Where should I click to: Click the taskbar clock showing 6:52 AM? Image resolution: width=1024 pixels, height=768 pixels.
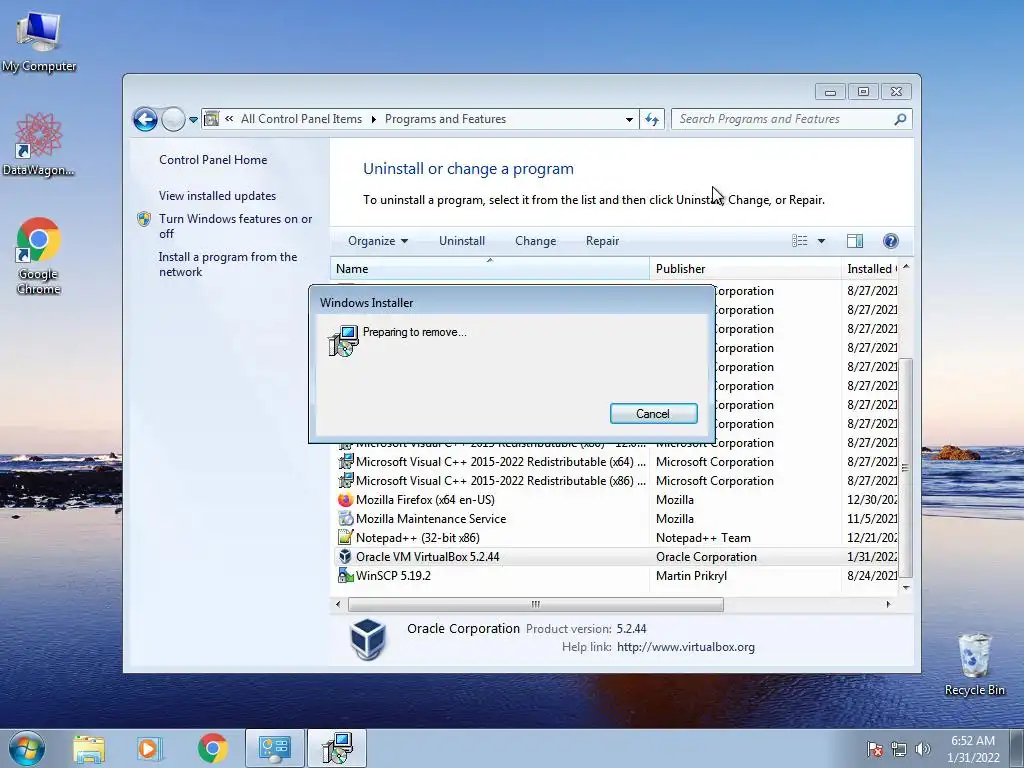click(973, 749)
